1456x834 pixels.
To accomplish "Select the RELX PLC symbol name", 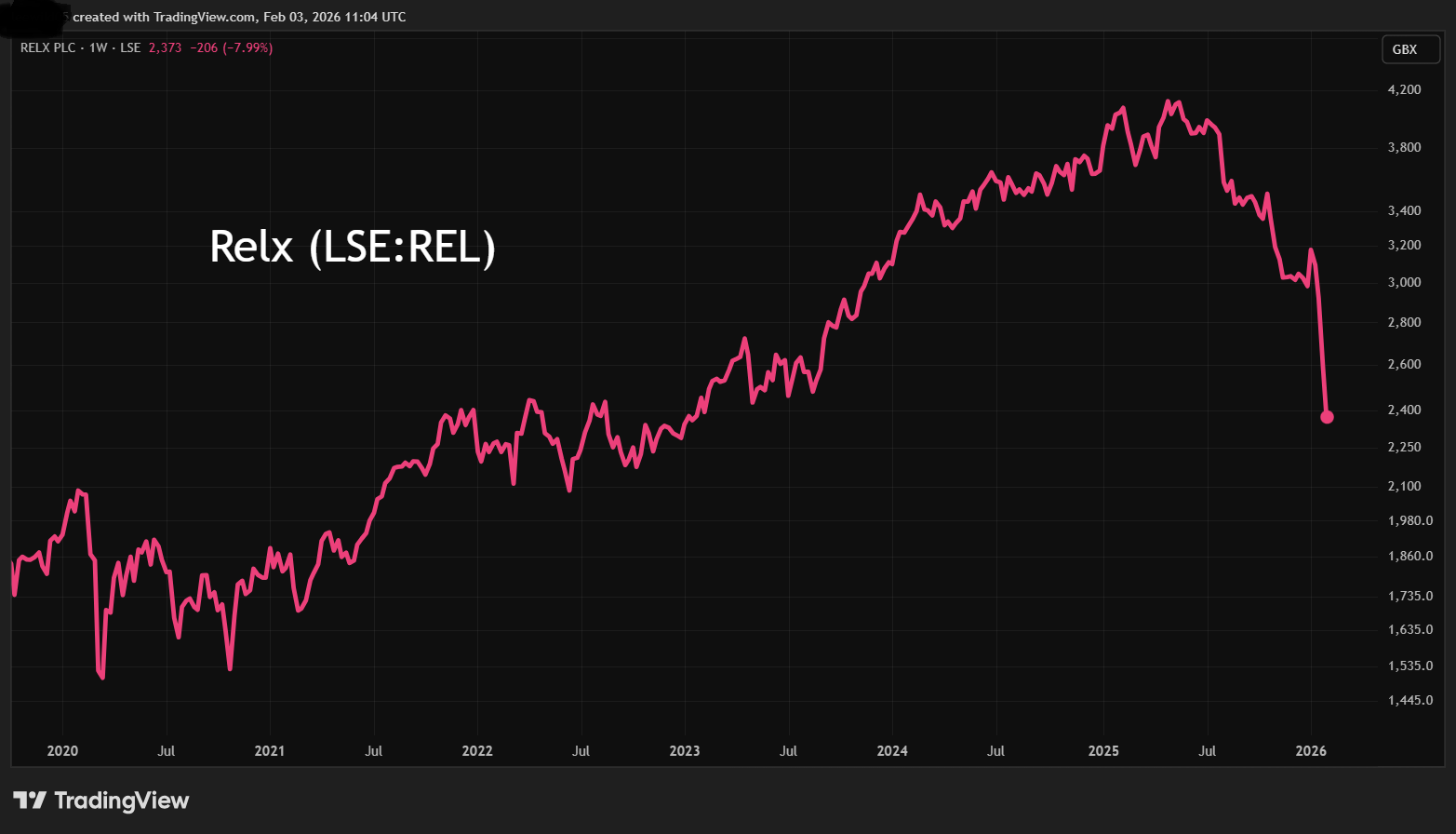I will [48, 47].
